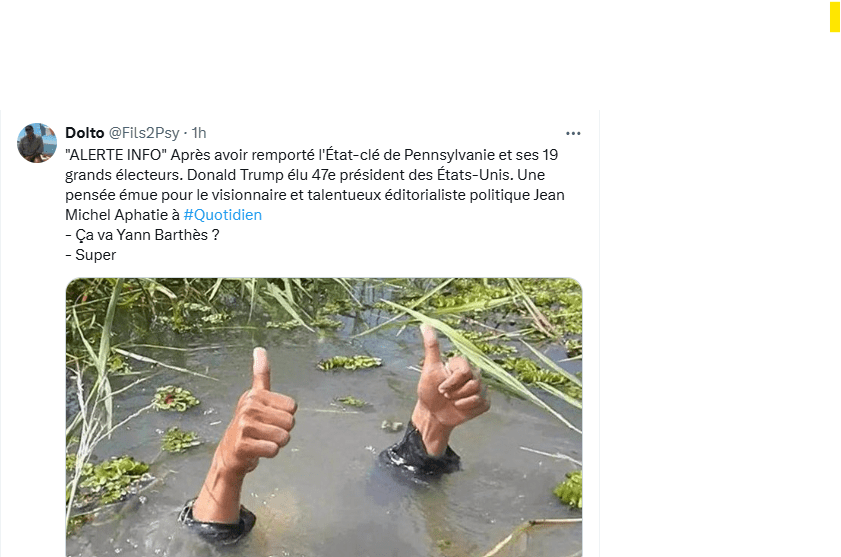841x557 pixels.
Task: Open the @Fils2Psy handle link
Action: pos(144,133)
